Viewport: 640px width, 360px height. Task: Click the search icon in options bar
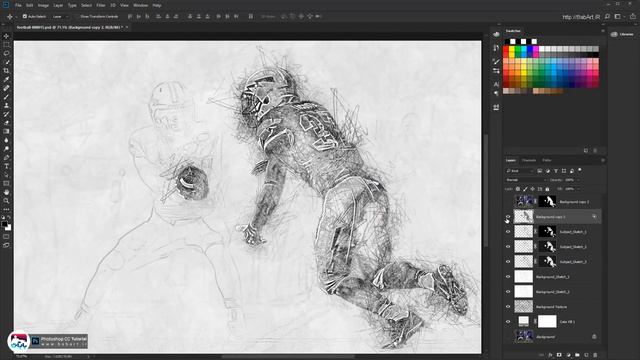(607, 16)
